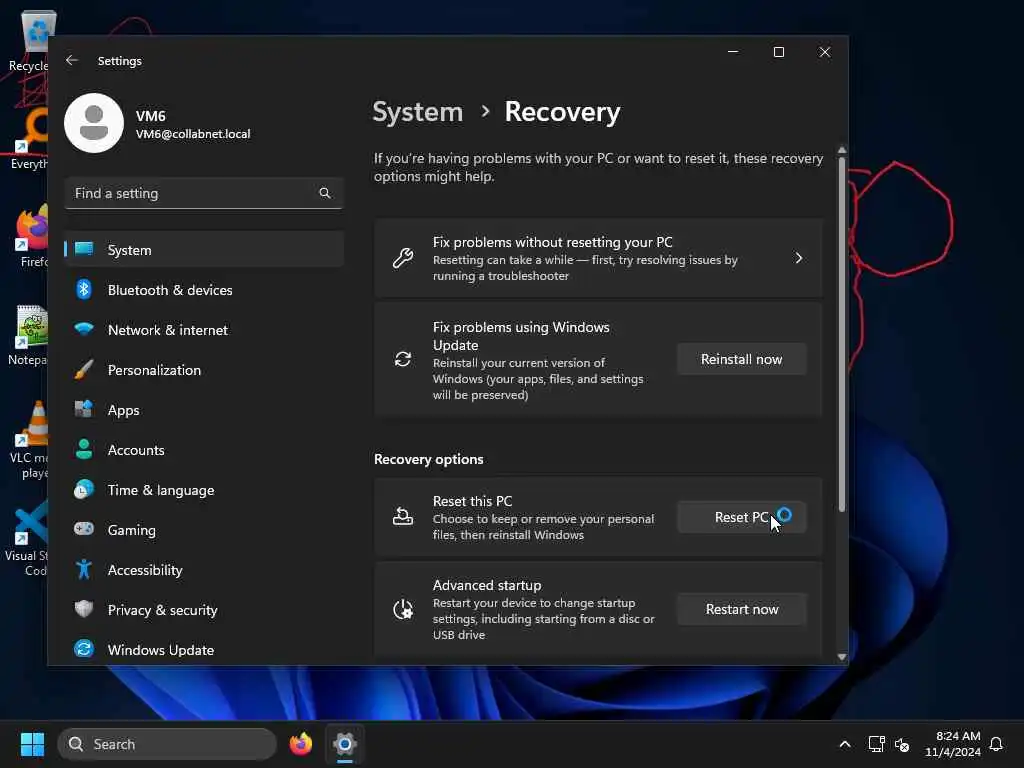
Task: Click the Reinstall now button
Action: click(741, 359)
